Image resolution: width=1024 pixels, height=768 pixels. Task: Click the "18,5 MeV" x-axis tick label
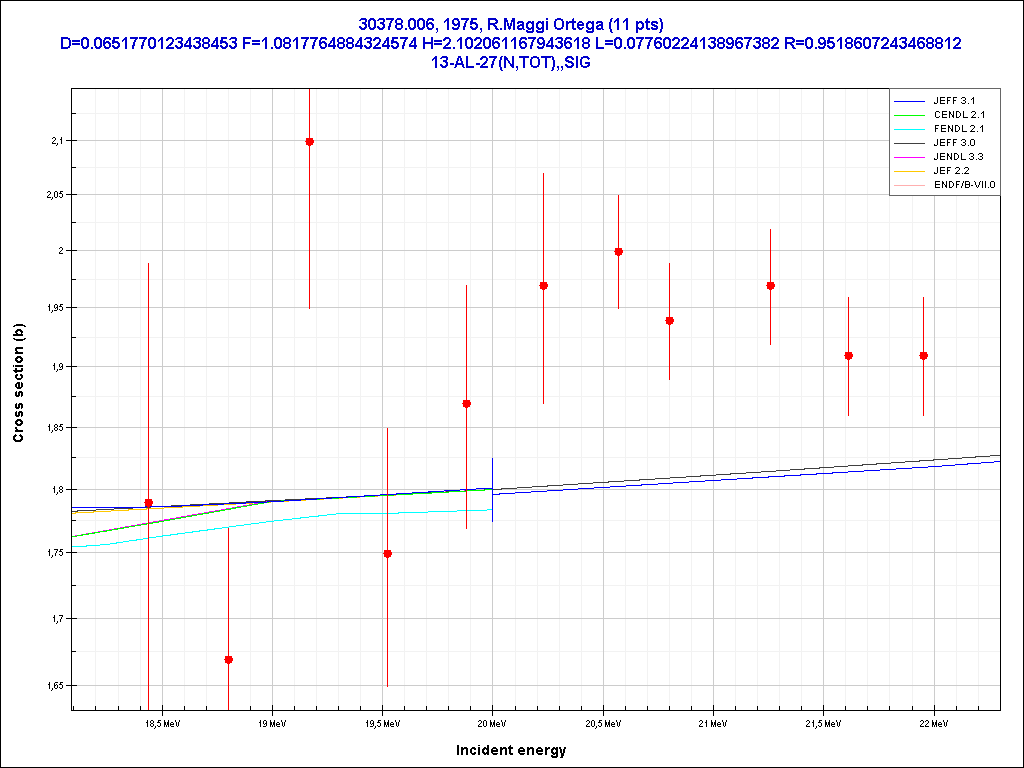tap(162, 723)
